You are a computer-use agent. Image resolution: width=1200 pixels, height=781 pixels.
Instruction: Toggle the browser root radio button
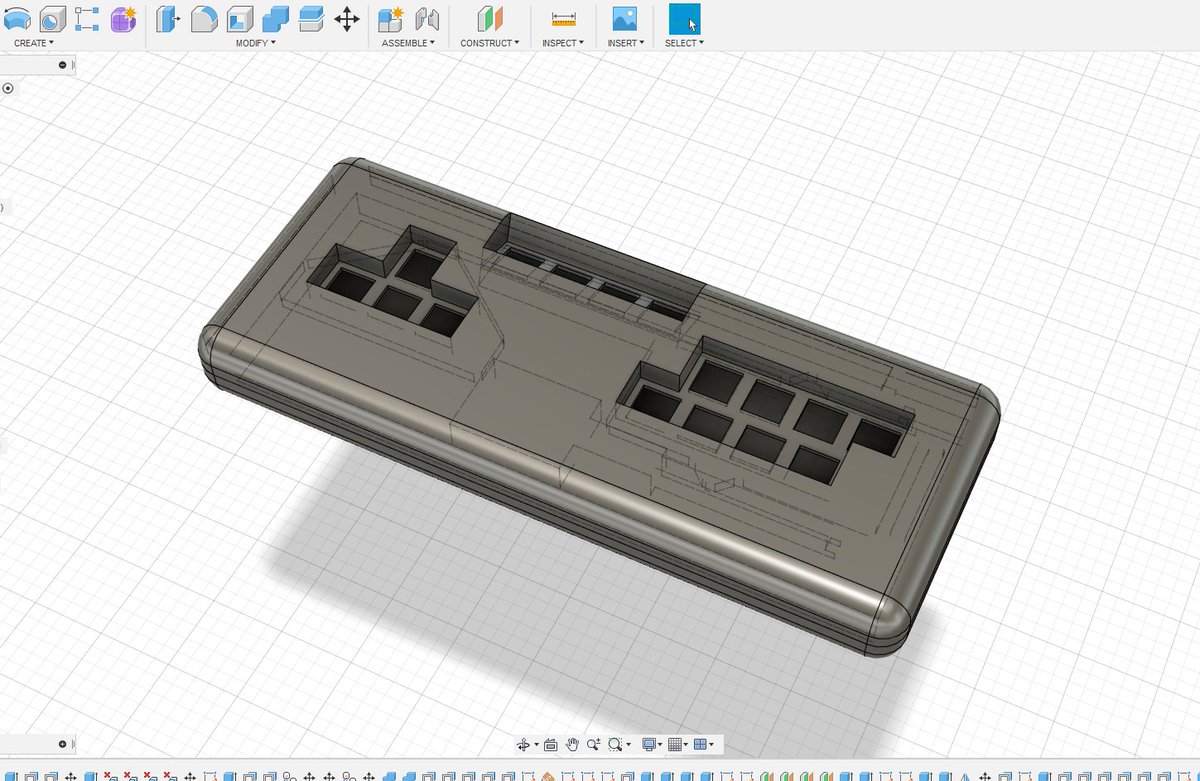[8, 88]
